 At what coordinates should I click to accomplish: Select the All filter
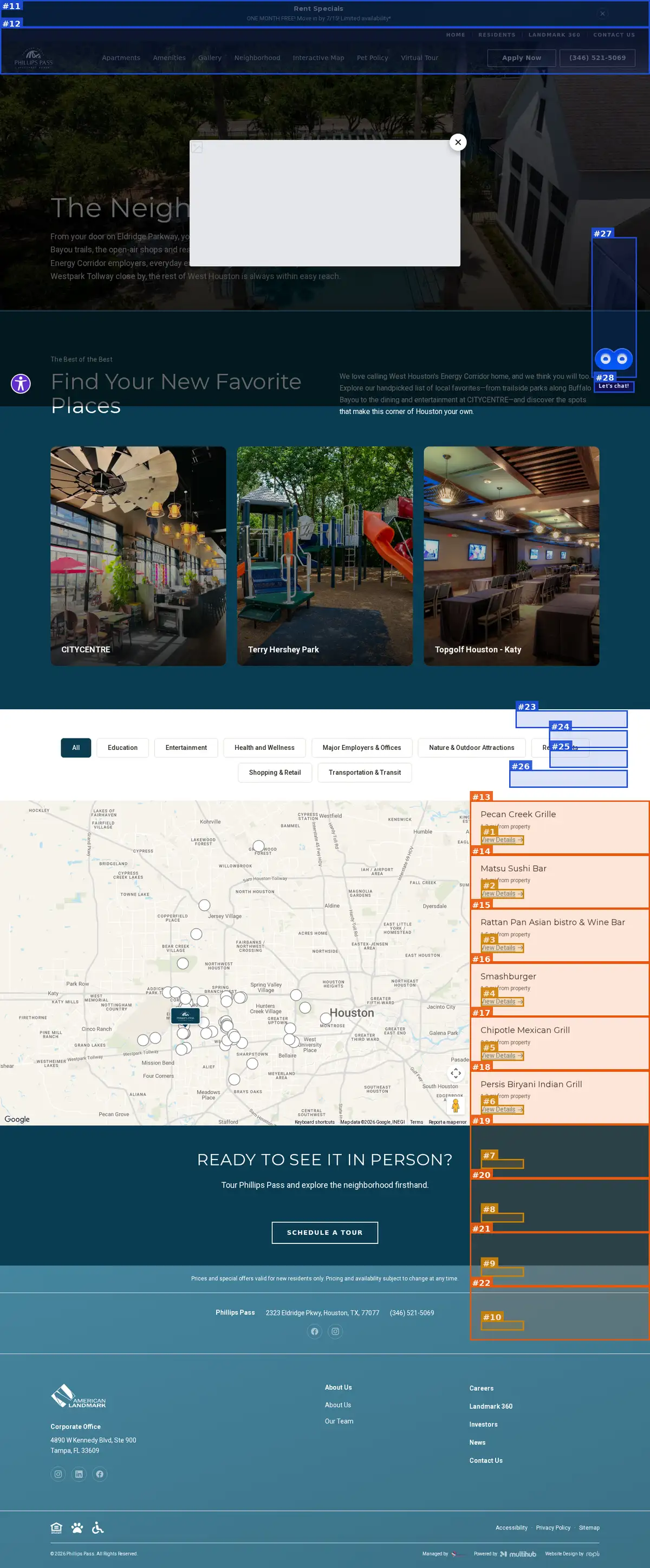point(76,748)
